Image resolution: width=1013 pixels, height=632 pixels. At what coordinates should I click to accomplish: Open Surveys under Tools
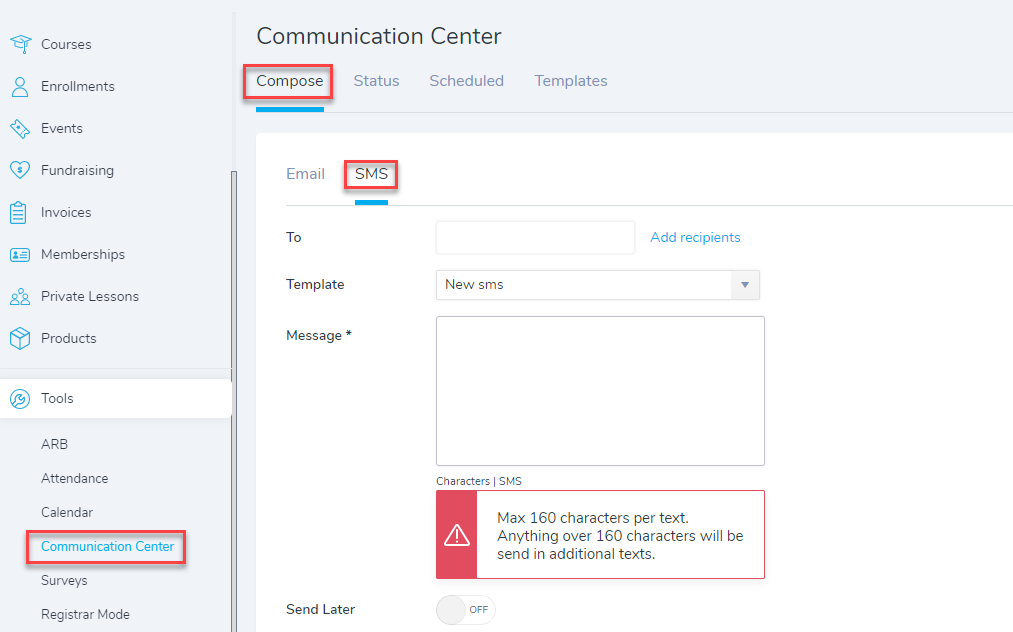(64, 580)
